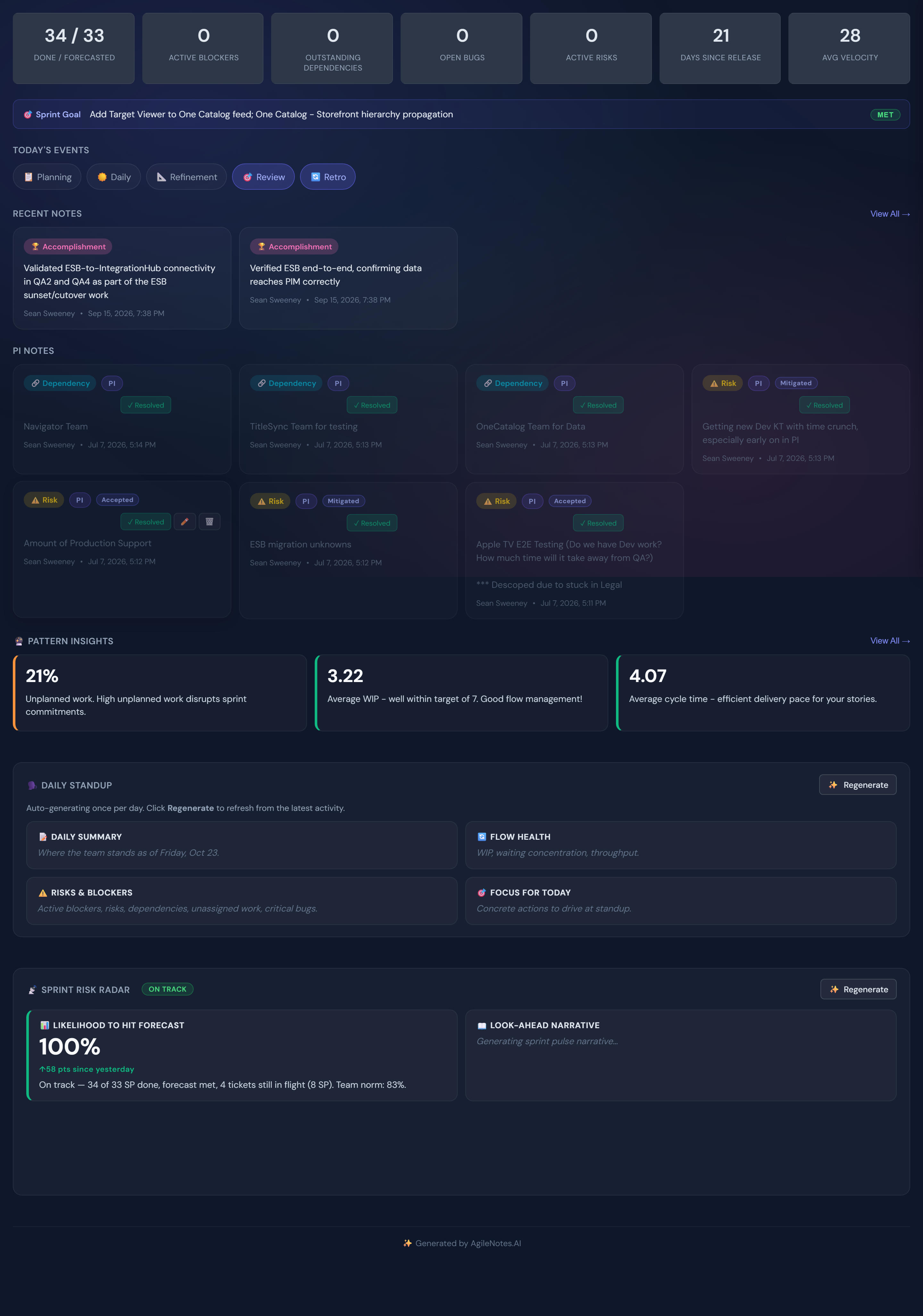Viewport: 923px width, 1316px height.
Task: Click the Pattern Insights header icon
Action: click(x=19, y=641)
